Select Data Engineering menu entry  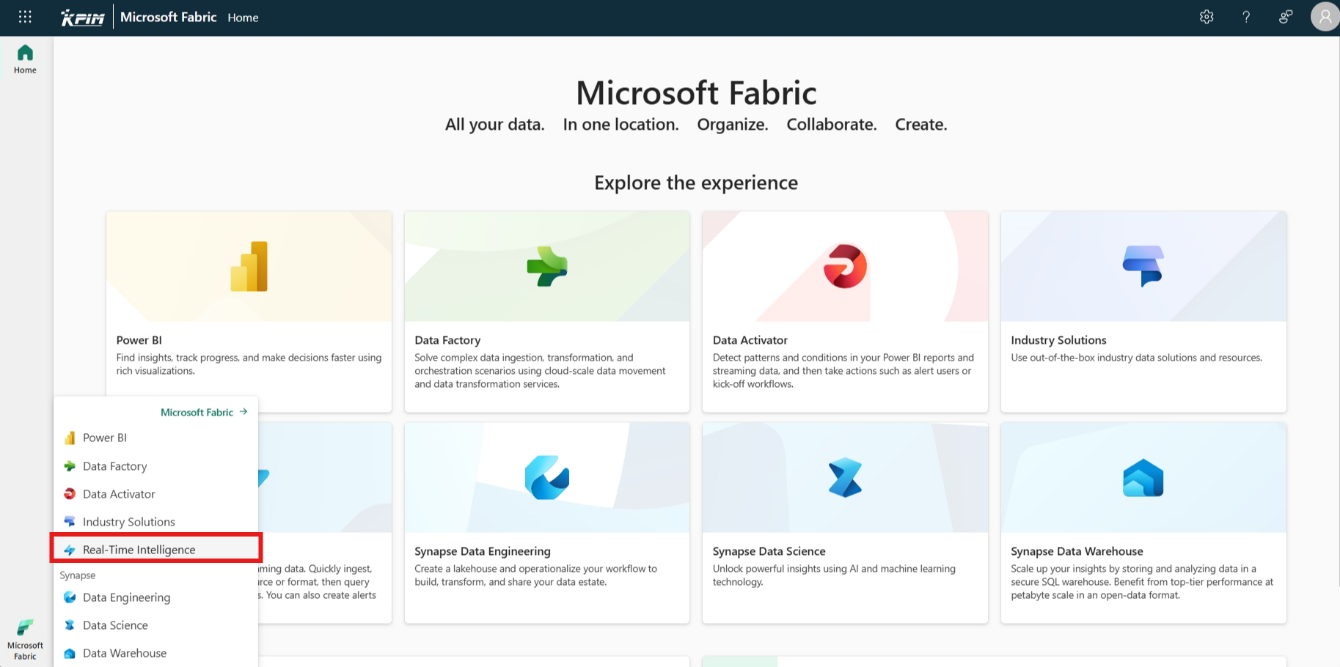(x=156, y=598)
